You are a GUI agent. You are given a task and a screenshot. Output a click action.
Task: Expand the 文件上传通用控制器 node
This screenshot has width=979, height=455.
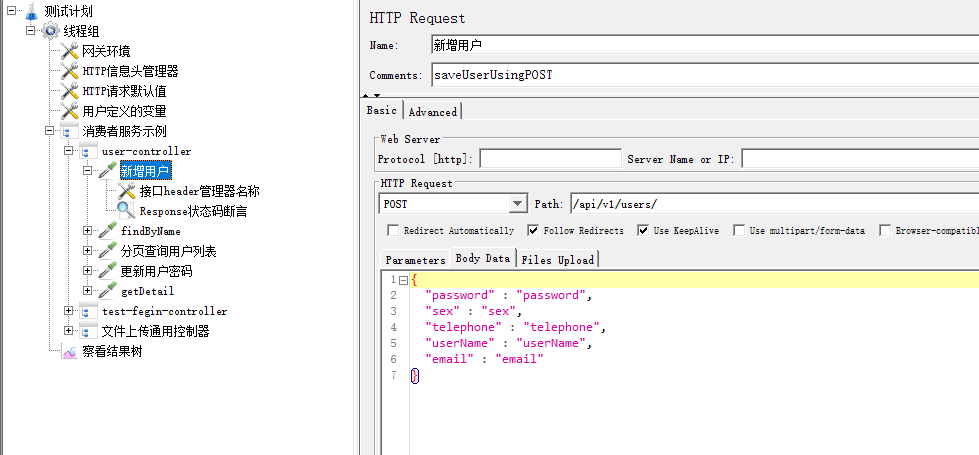69,331
